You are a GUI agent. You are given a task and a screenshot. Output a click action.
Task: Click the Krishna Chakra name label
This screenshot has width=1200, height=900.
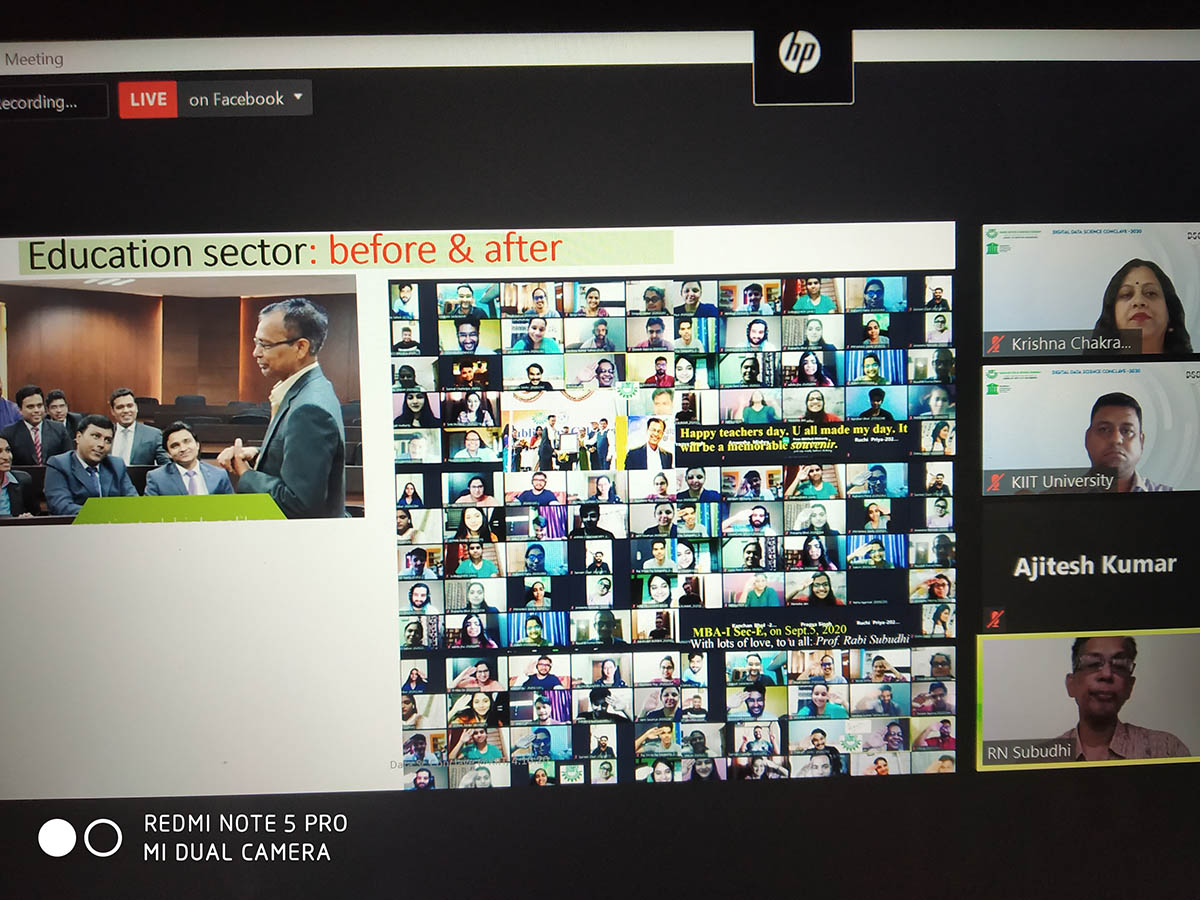[1071, 345]
